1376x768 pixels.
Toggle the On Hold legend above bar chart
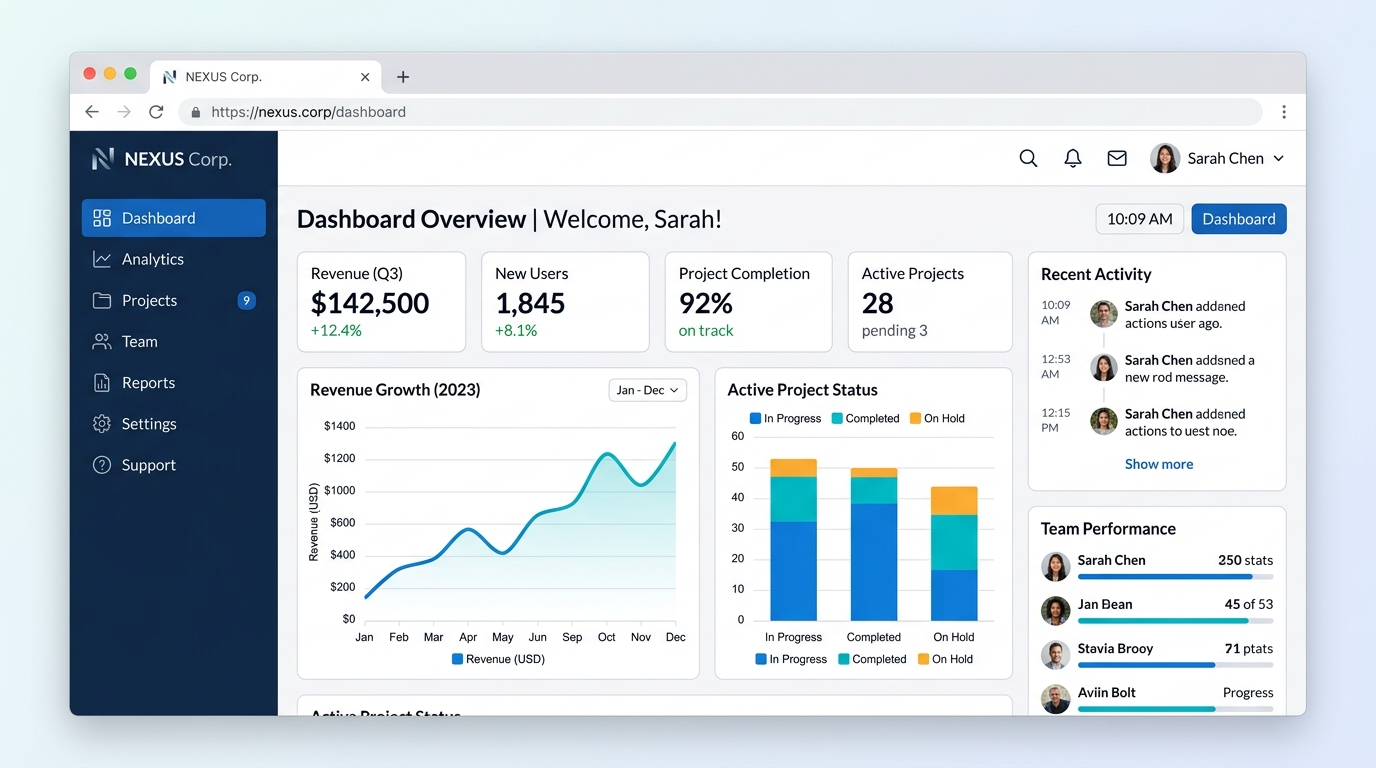937,418
